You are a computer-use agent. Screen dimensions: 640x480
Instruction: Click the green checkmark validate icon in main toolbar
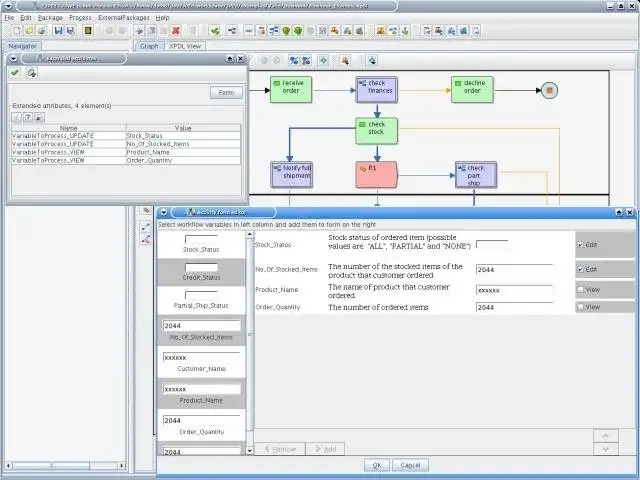point(215,31)
